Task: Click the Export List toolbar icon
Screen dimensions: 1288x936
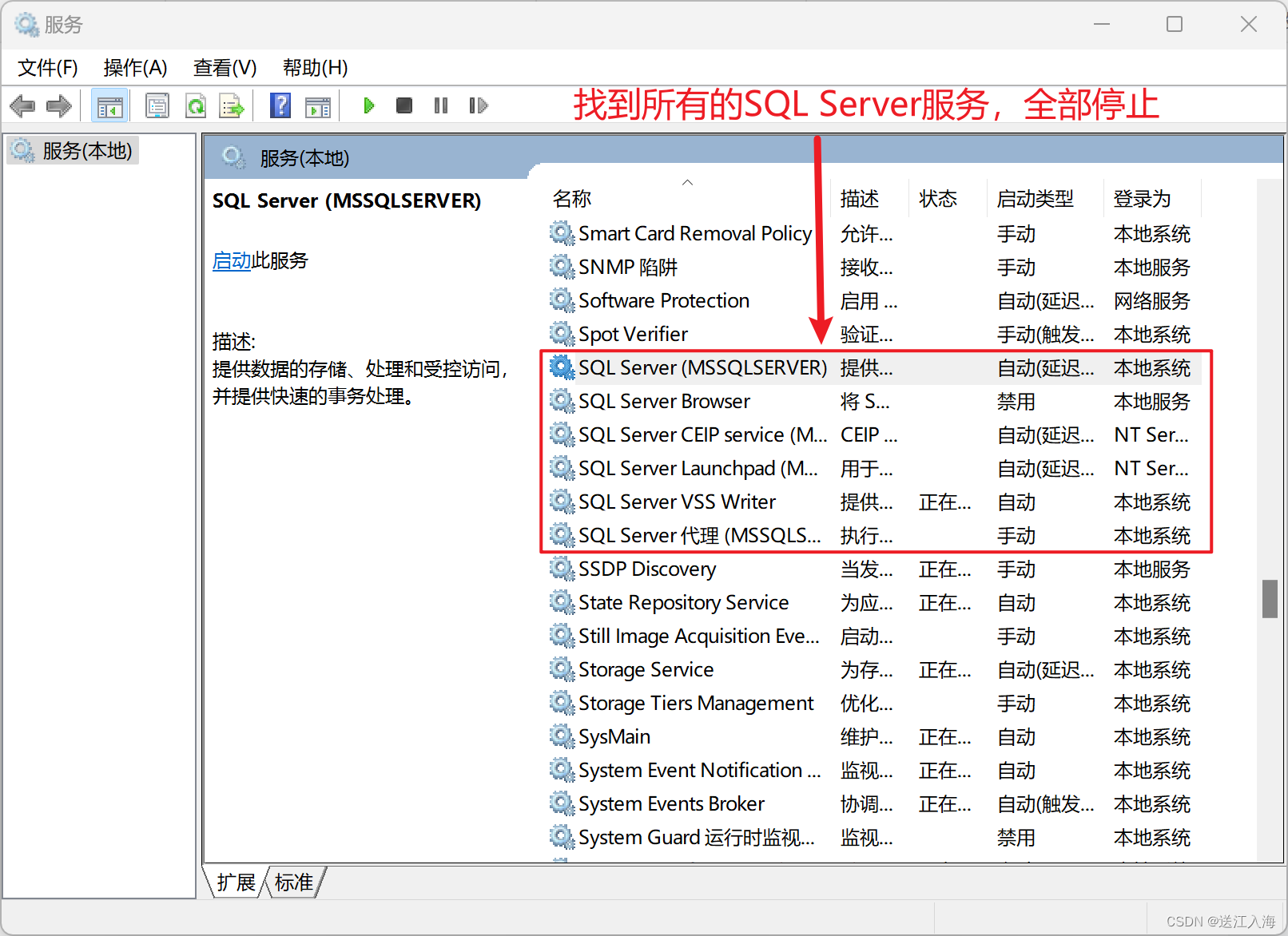Action: [x=232, y=105]
